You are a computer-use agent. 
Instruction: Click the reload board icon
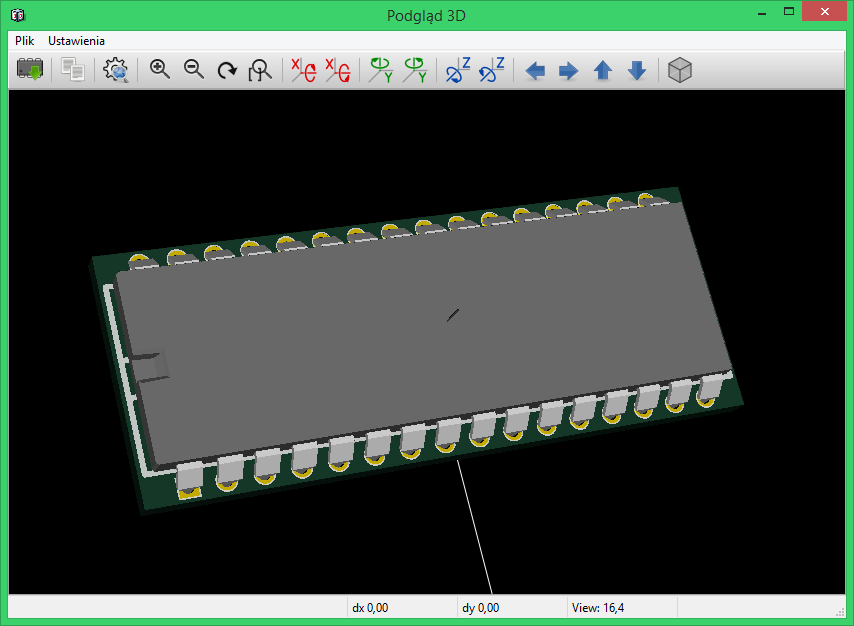[30, 70]
